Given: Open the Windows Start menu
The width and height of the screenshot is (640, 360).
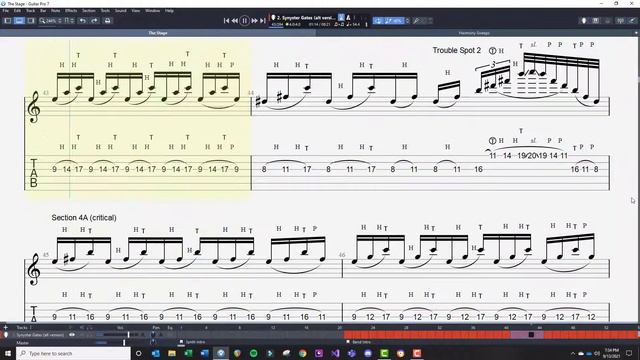Looking at the screenshot, I should [x=8, y=353].
